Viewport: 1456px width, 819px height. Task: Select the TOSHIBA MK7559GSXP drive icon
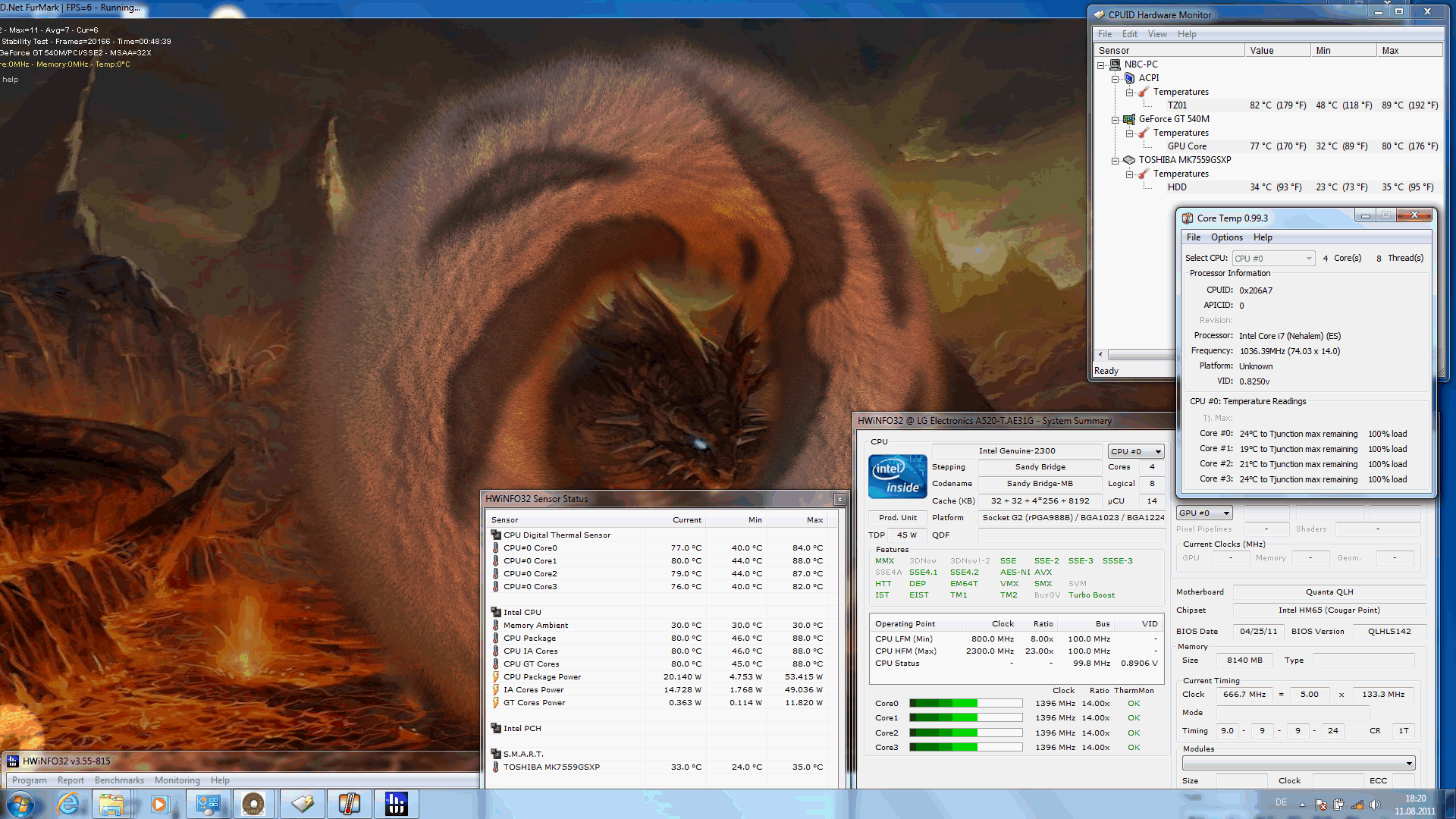coord(1129,160)
